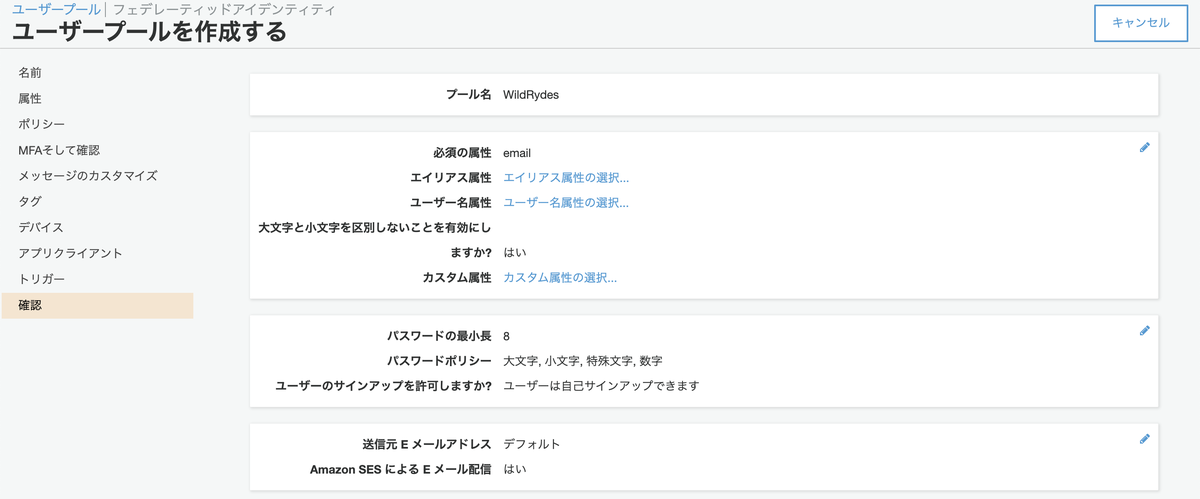Viewport: 1200px width, 499px height.
Task: Click the はい value for Amazon SES delivery
Action: pos(515,469)
